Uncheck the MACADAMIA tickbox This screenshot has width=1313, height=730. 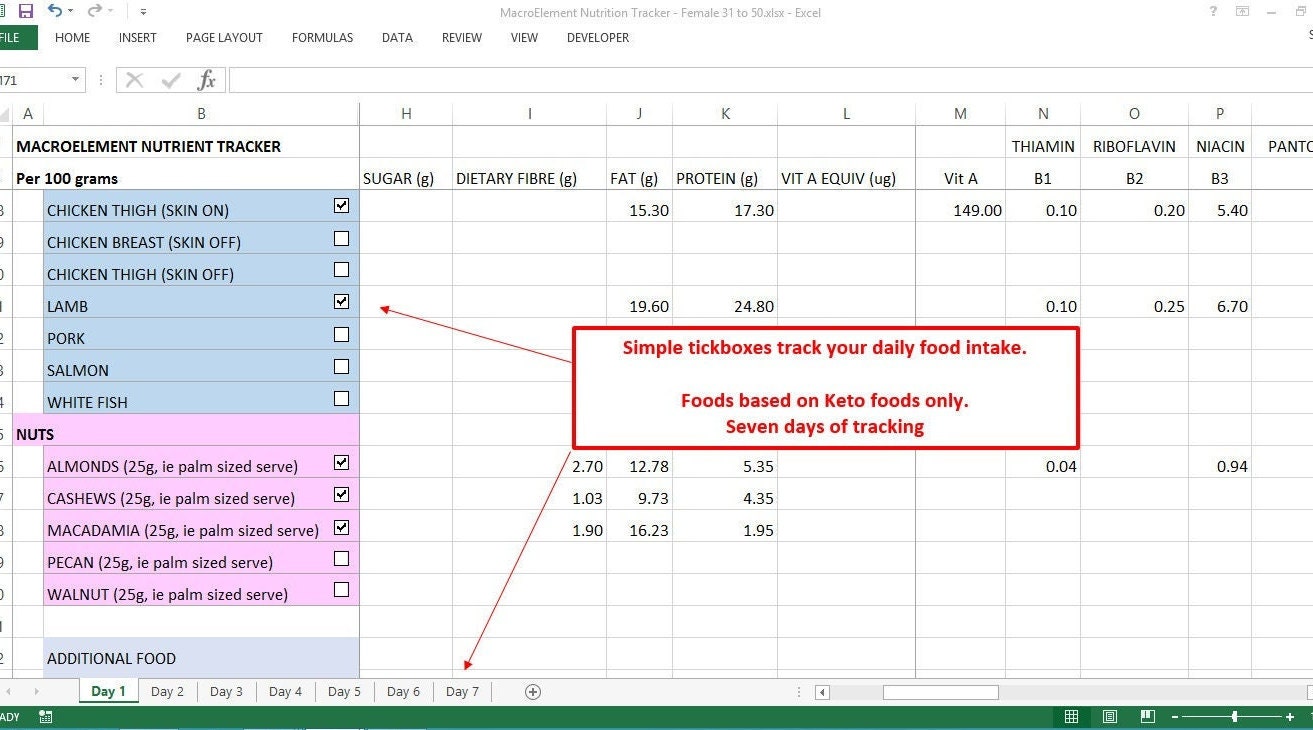(x=341, y=526)
